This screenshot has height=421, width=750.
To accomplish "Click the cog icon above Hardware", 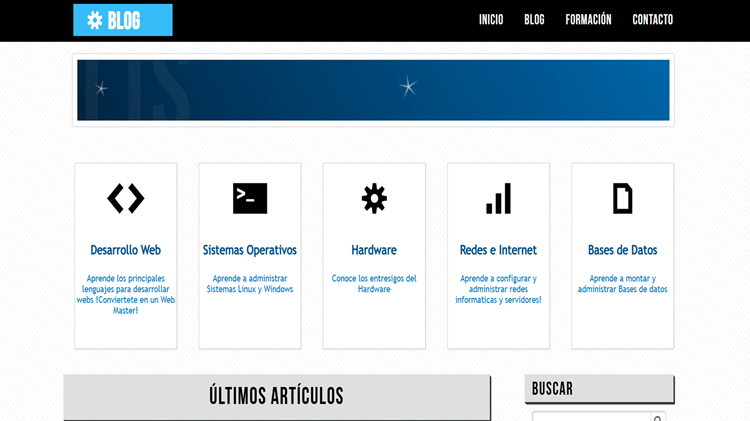I will [374, 199].
